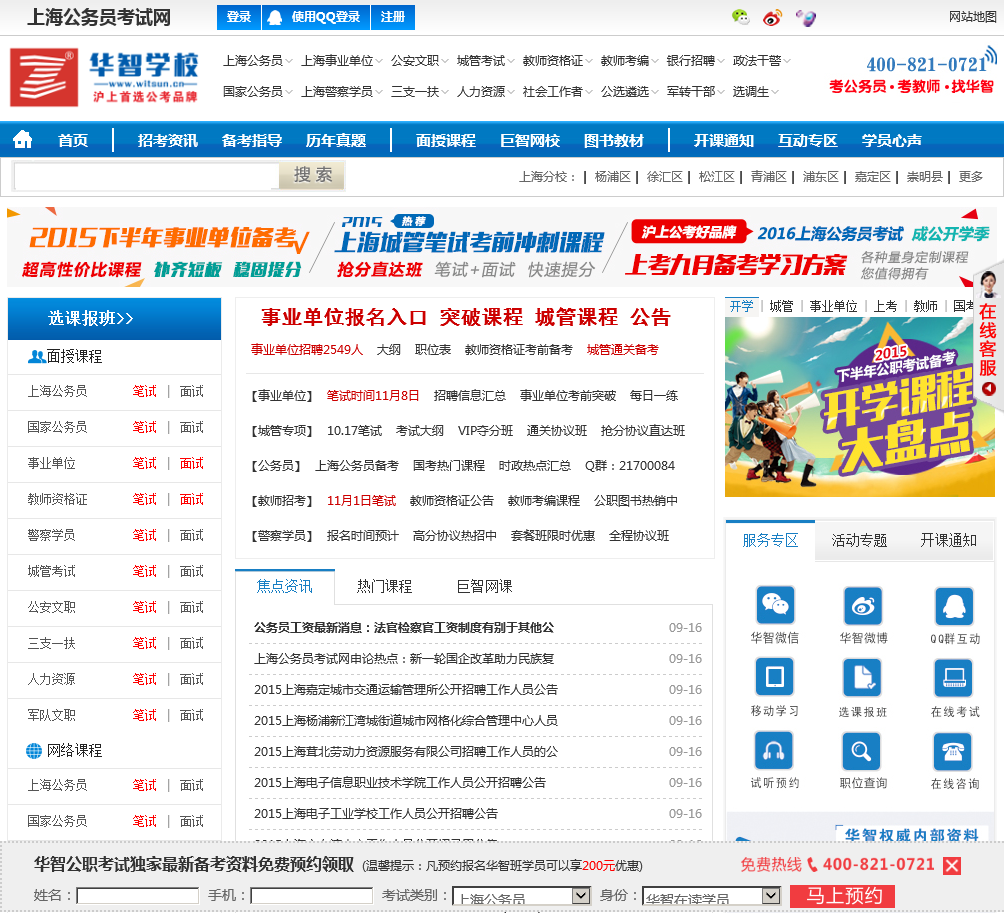Screen dimensions: 1004x913
Task: Click the home icon in the navigation bar
Action: coord(22,140)
